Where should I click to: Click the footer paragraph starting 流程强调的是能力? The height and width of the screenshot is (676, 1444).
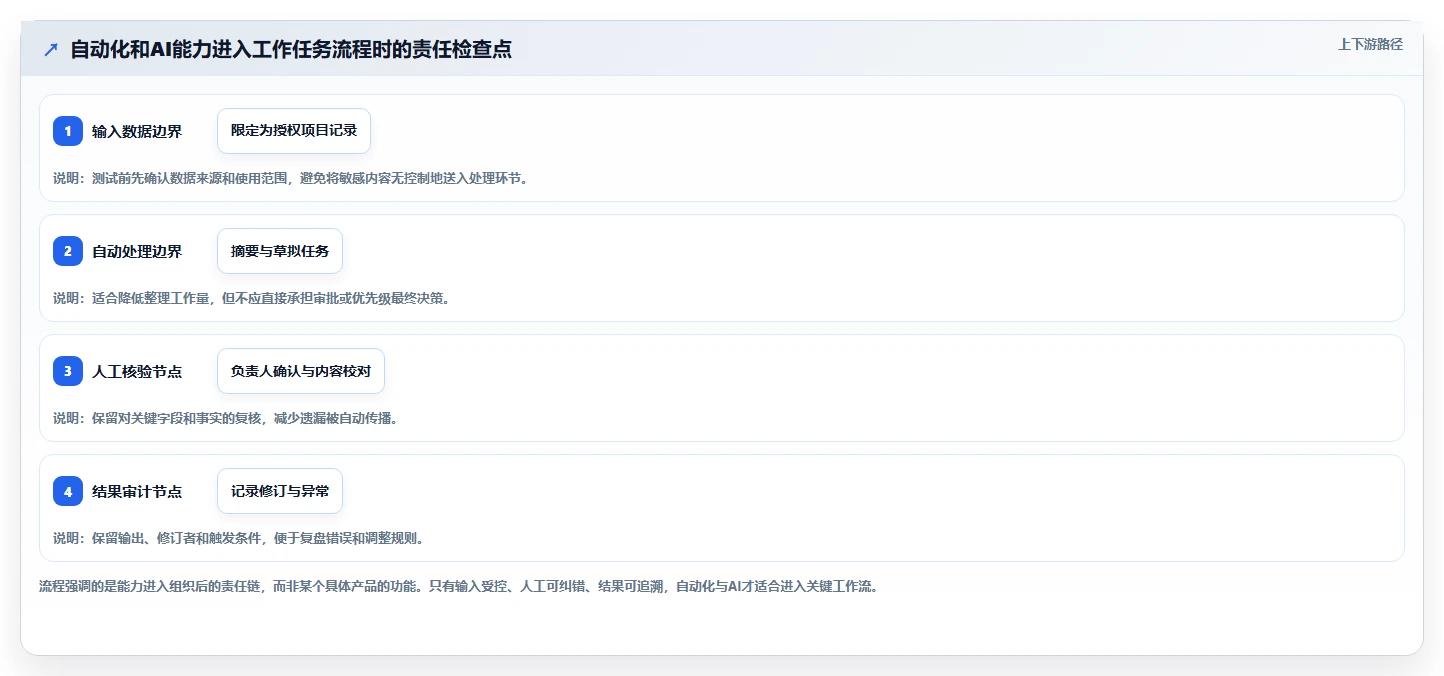coord(458,586)
